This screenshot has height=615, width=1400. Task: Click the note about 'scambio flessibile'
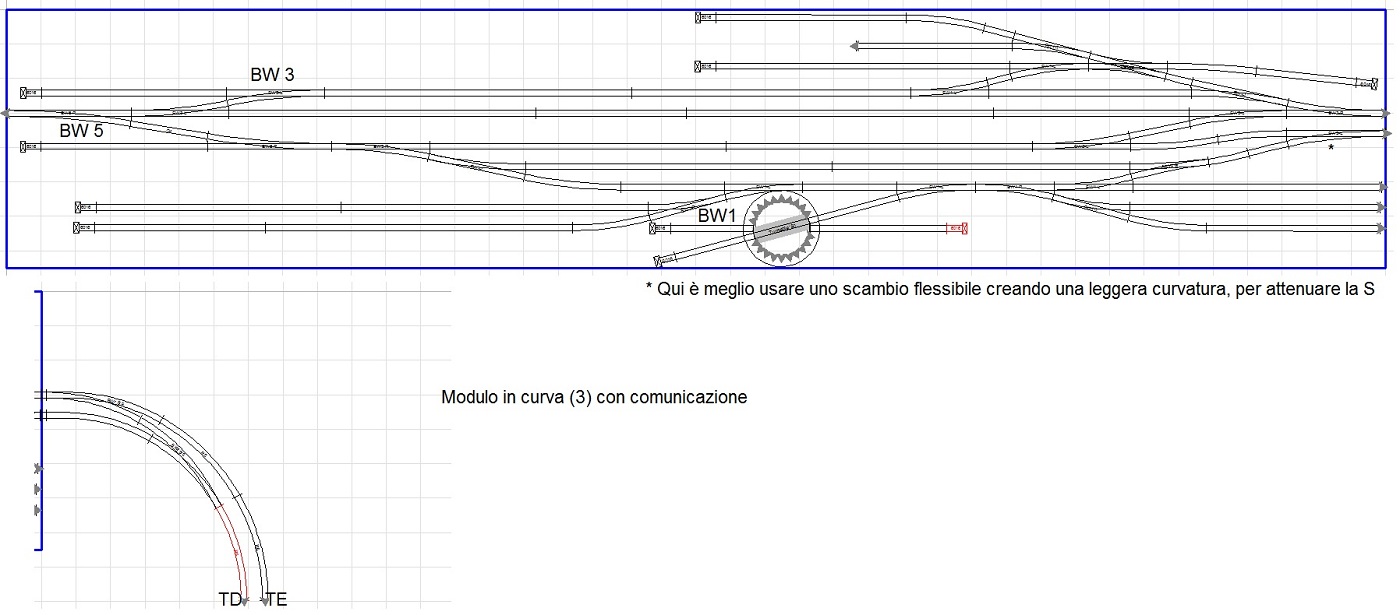point(1010,289)
